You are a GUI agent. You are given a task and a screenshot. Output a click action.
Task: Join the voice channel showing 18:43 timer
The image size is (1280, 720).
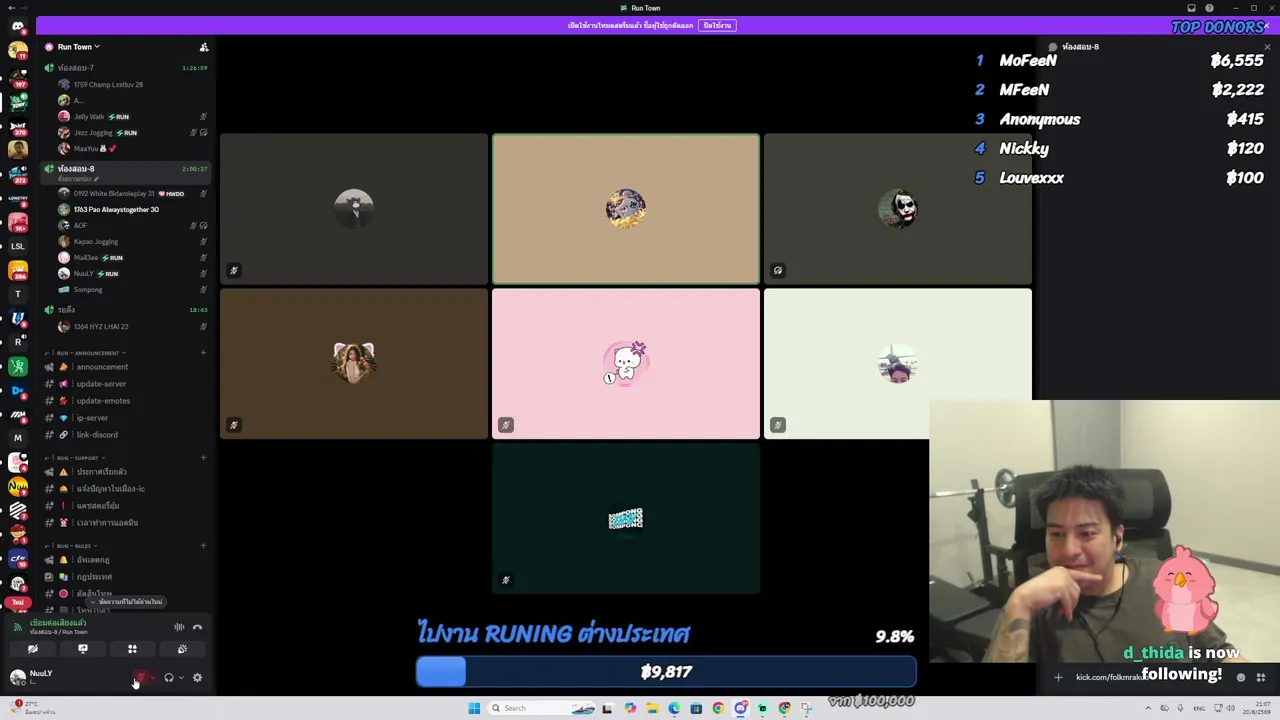(x=125, y=310)
